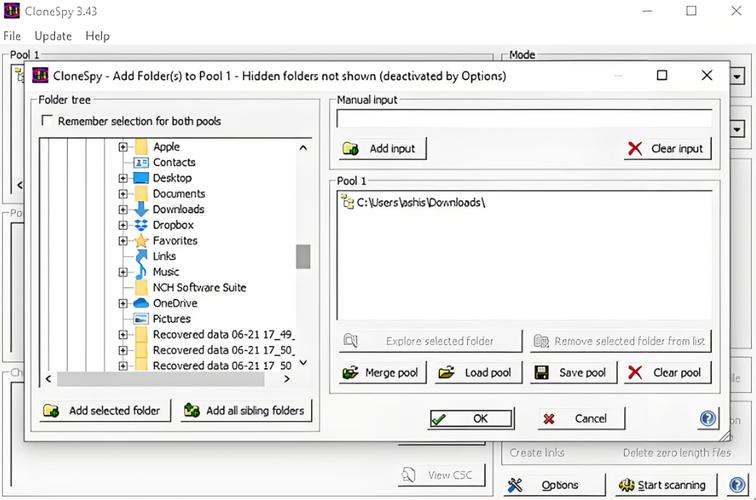Image resolution: width=756 pixels, height=500 pixels.
Task: Expand Recovered data 06-21 17_49_ node
Action: pyautogui.click(x=123, y=335)
